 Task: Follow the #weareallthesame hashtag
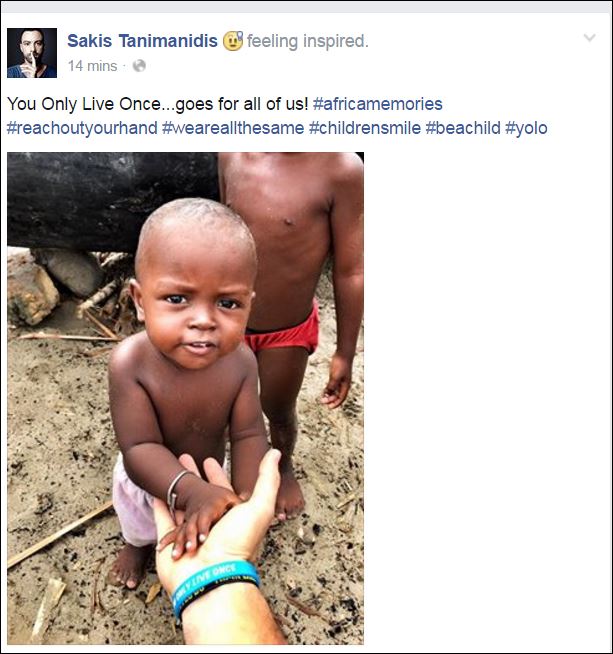[233, 128]
